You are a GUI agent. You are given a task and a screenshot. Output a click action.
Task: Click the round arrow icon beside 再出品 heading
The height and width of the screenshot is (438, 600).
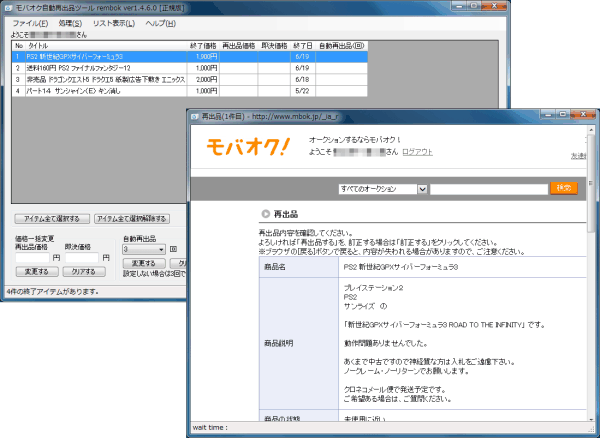266,214
